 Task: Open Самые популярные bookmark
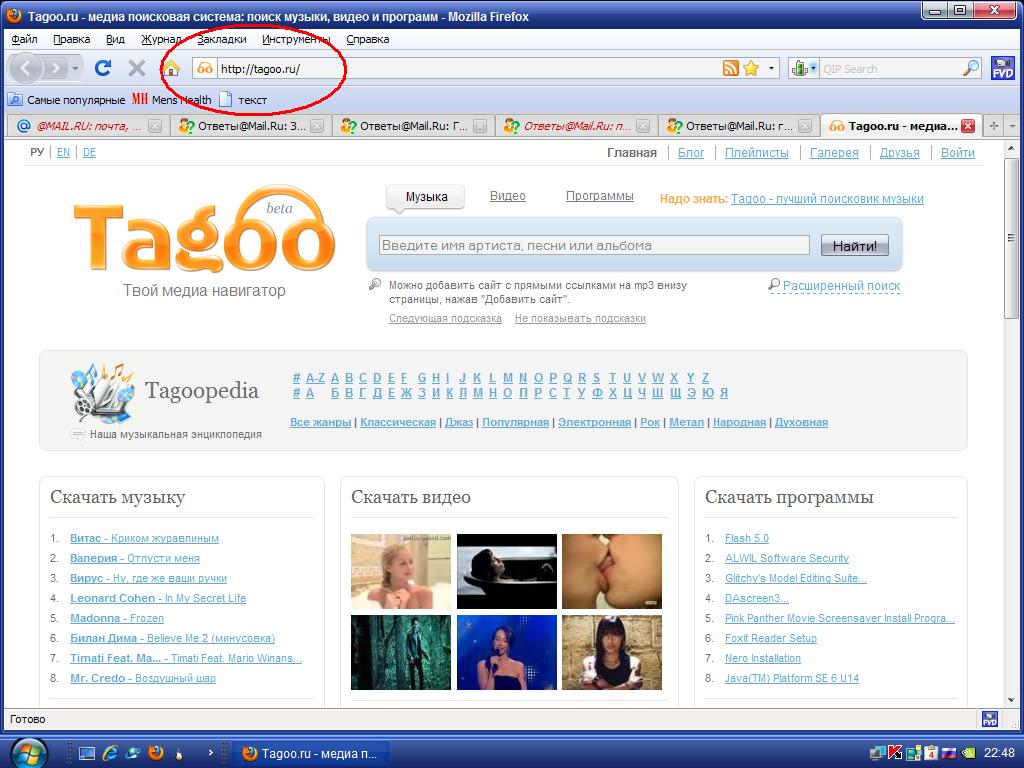coord(67,100)
